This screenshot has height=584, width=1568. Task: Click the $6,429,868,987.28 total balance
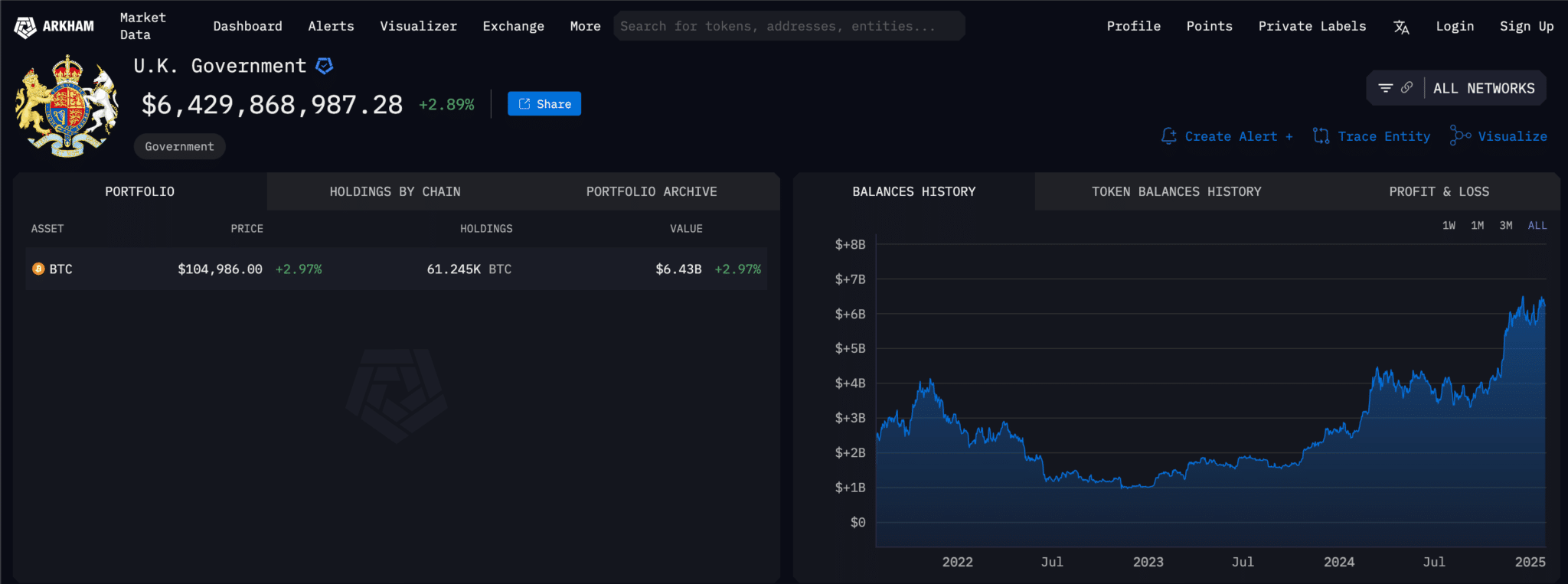(272, 104)
